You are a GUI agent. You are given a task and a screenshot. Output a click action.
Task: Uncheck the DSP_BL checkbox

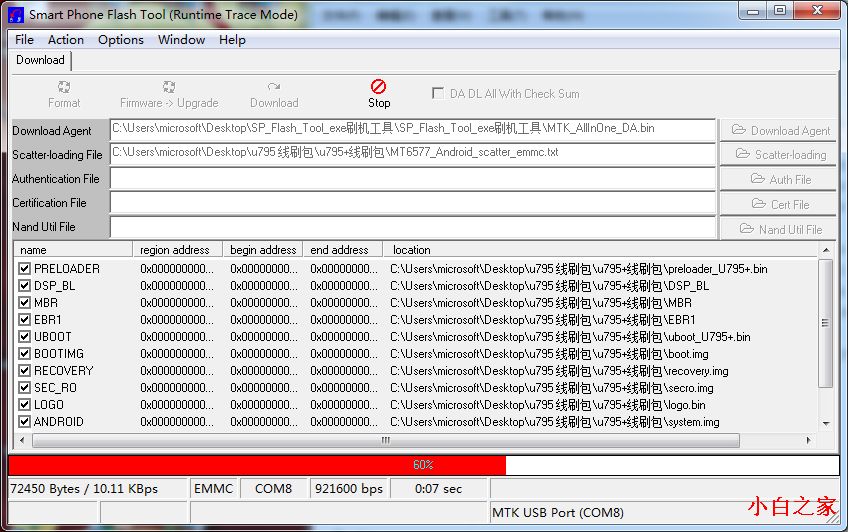(x=24, y=285)
